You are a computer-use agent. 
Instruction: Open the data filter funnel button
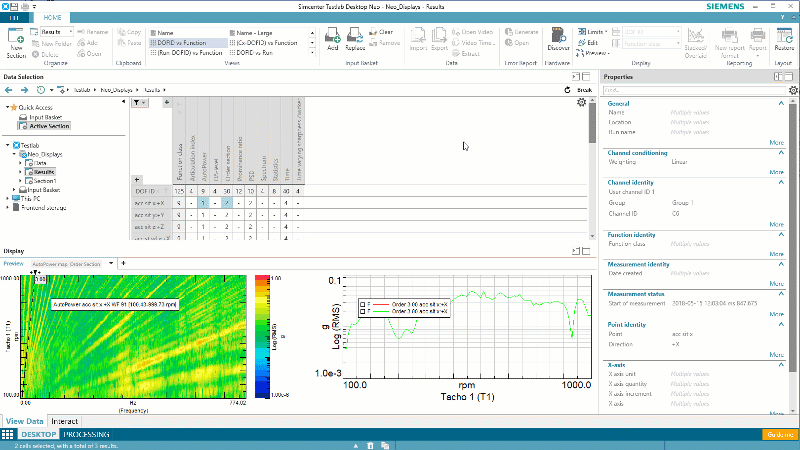[137, 103]
